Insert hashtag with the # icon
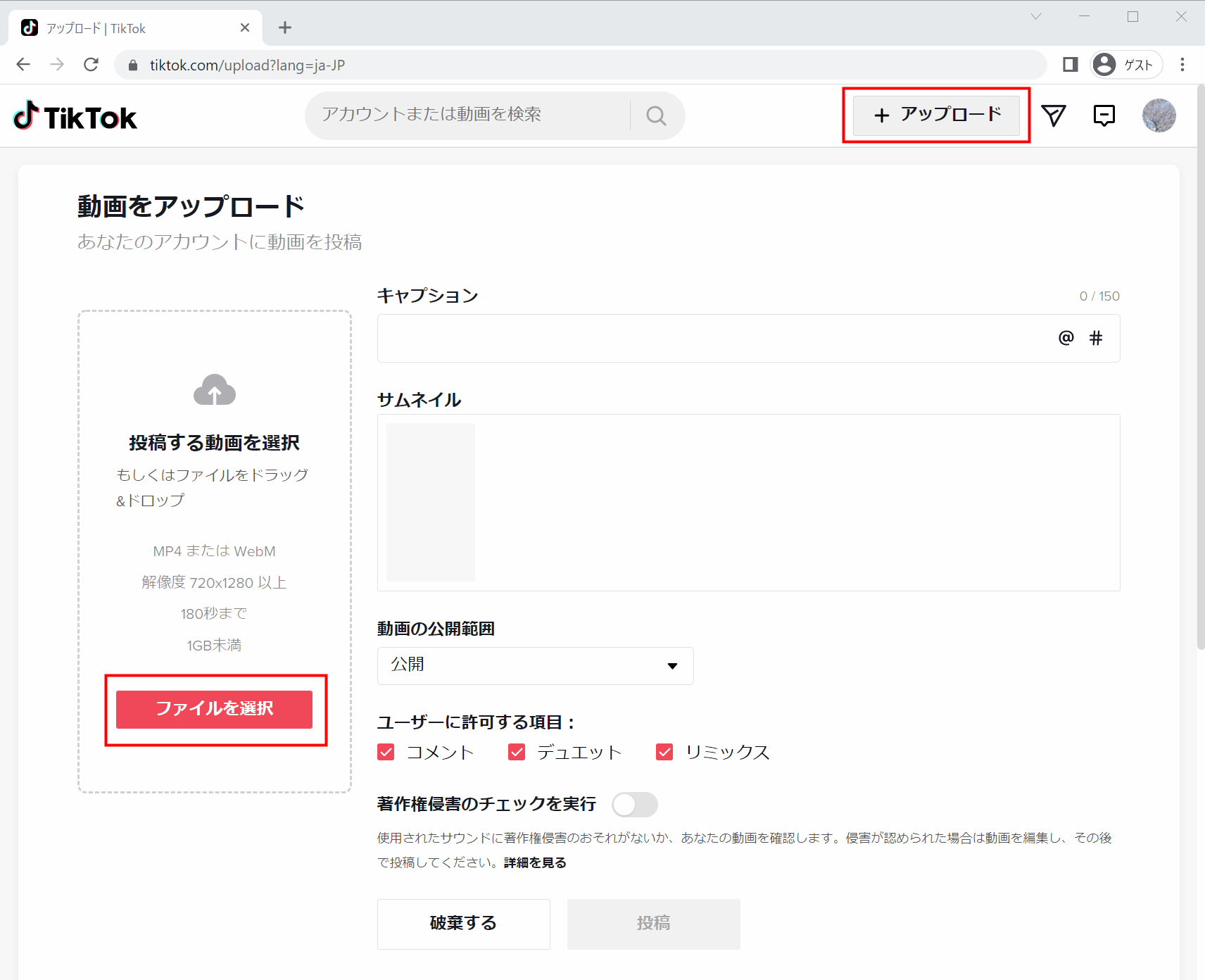 1096,338
